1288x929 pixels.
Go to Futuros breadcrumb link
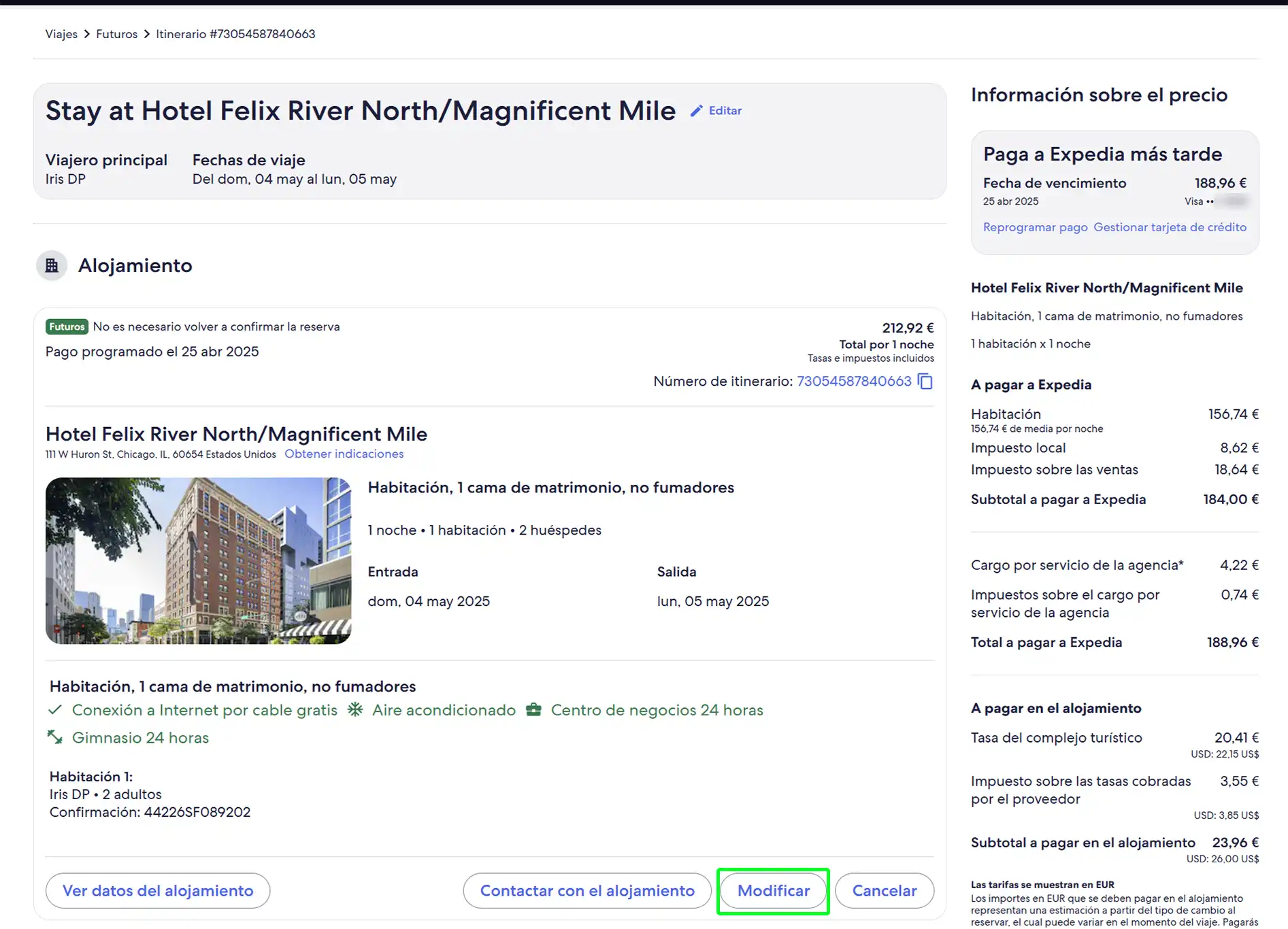click(x=116, y=34)
